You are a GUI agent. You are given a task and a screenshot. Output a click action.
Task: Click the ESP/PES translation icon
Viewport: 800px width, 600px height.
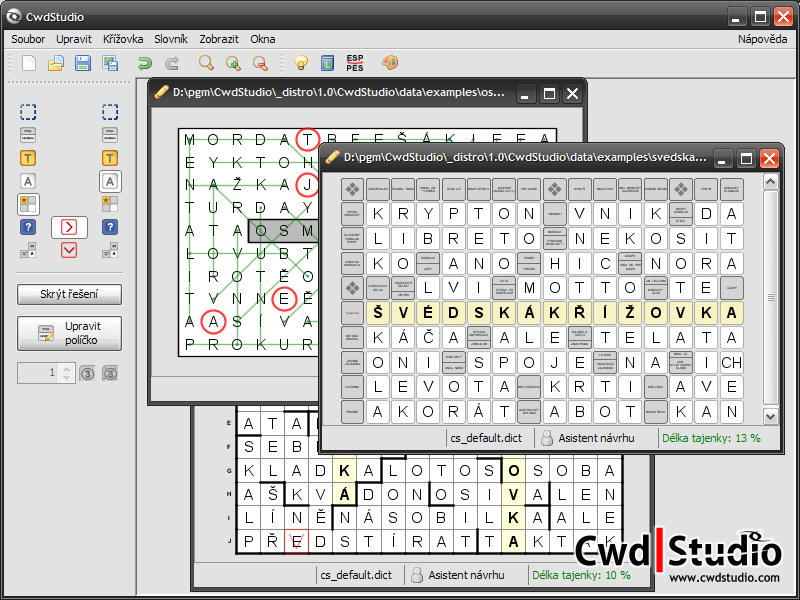(x=355, y=63)
